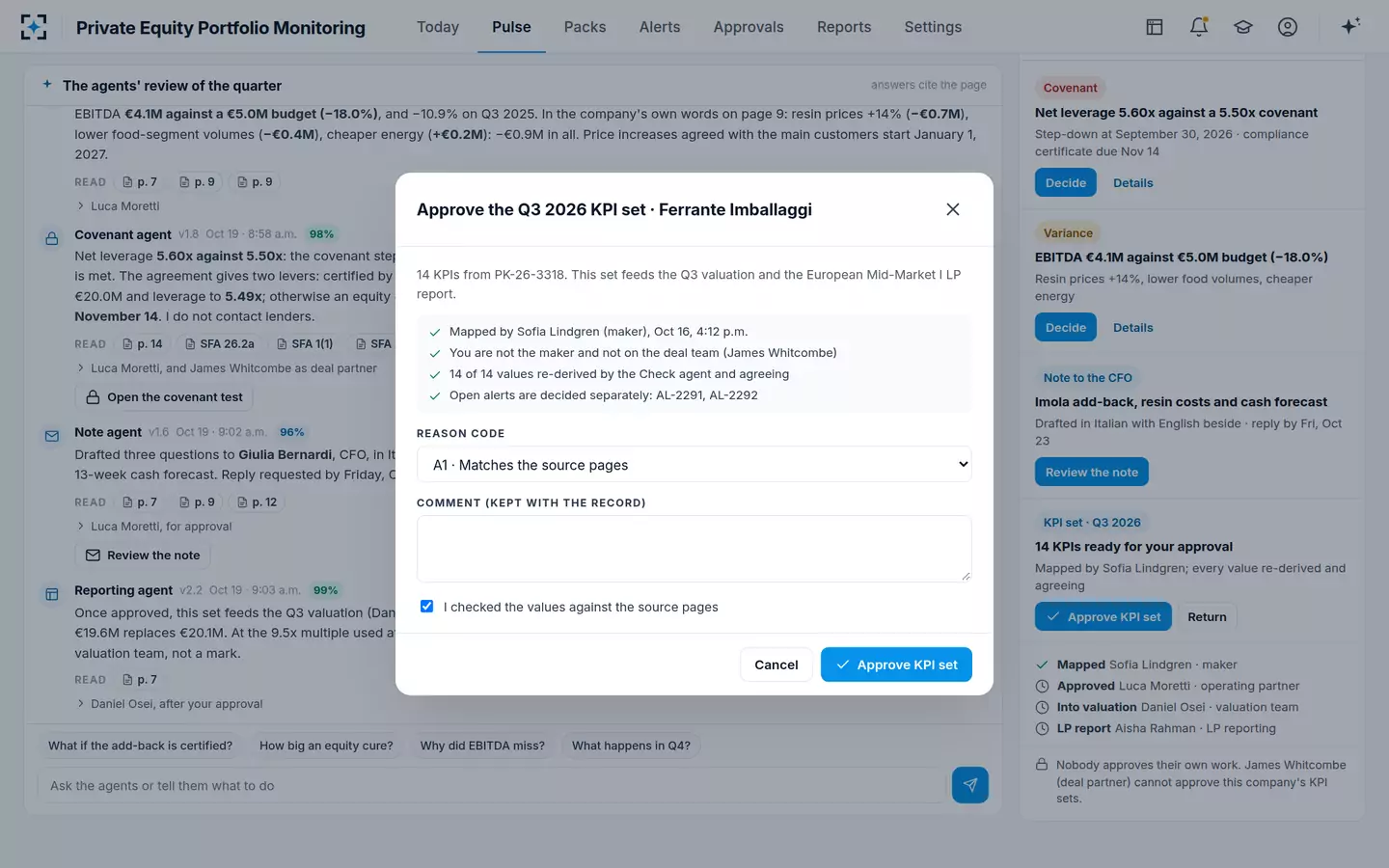Open source chip SFA 1(1)
Image resolution: width=1389 pixels, height=868 pixels.
click(305, 343)
